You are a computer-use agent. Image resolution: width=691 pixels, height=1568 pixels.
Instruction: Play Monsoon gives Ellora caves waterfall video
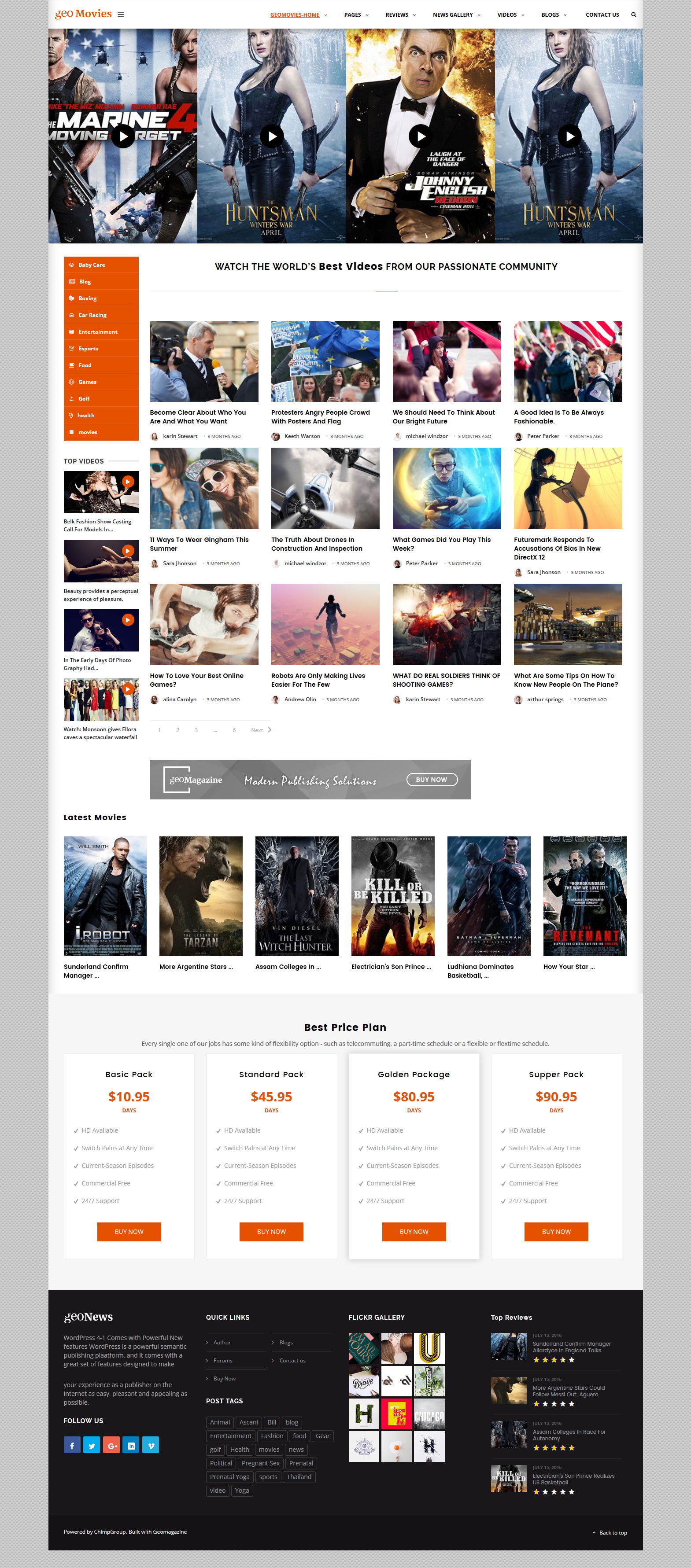coord(128,689)
